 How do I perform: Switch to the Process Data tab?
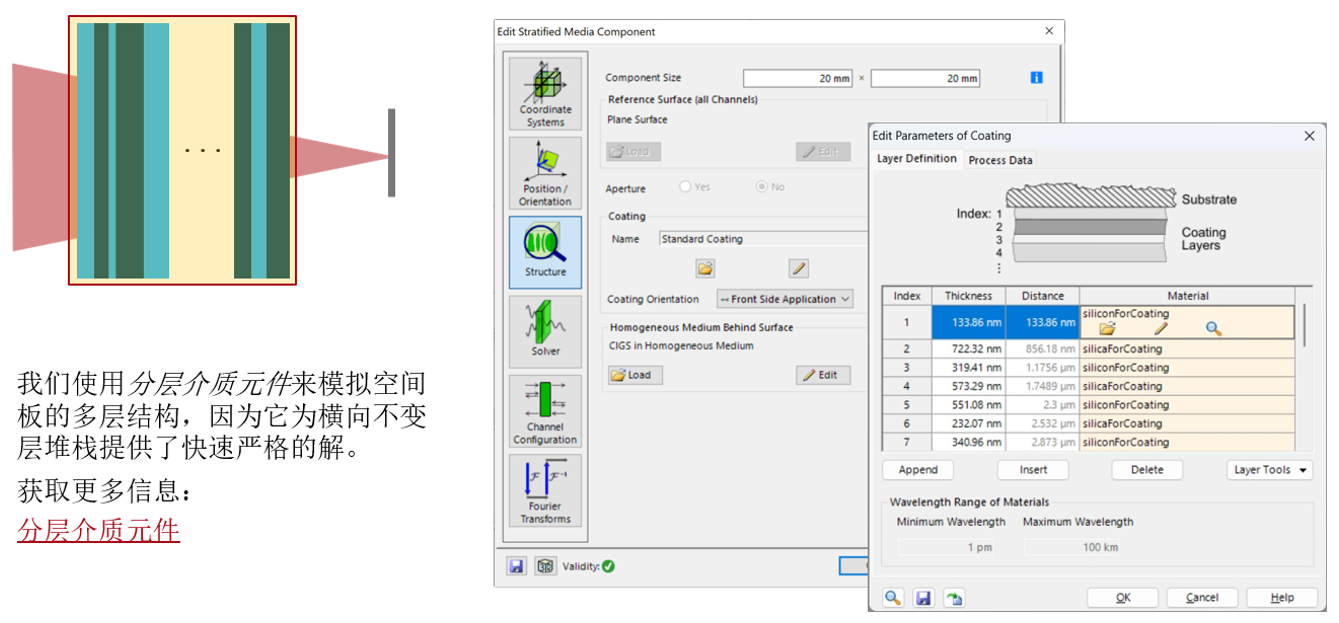[x=1000, y=160]
